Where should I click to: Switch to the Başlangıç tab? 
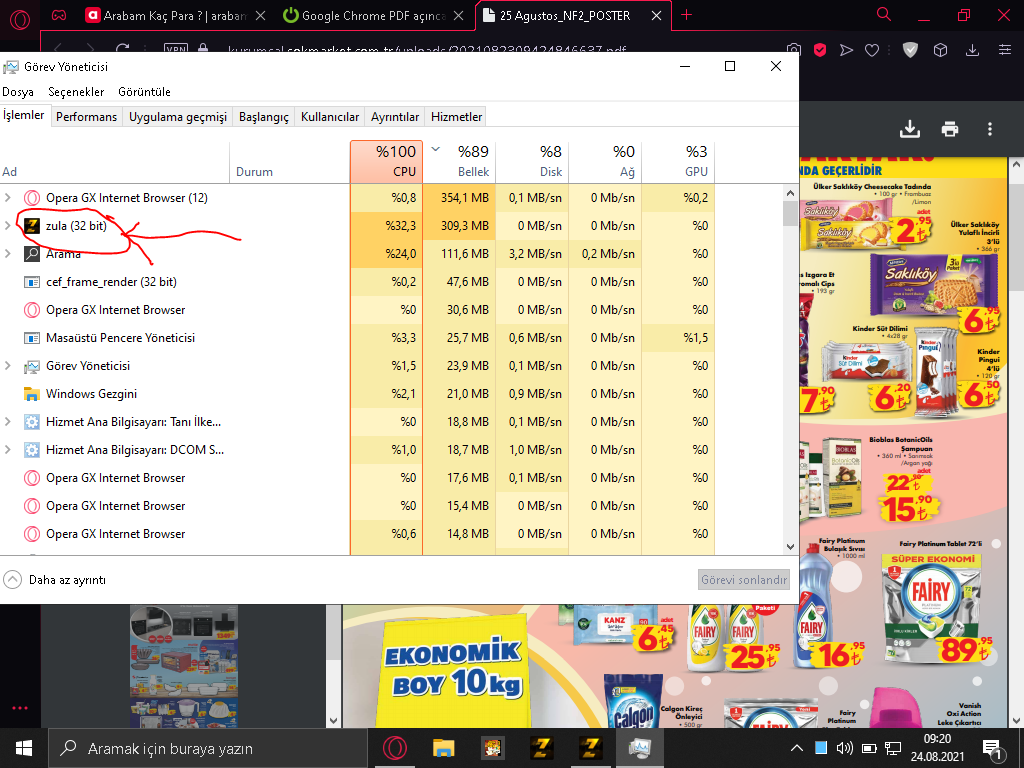click(264, 117)
